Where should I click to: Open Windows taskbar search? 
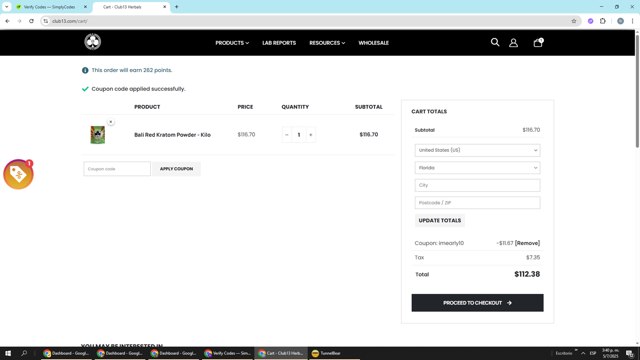[24, 353]
